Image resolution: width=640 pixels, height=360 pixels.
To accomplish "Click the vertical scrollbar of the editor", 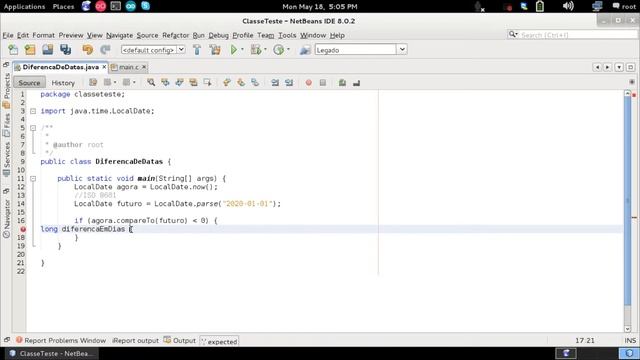I will (x=627, y=202).
